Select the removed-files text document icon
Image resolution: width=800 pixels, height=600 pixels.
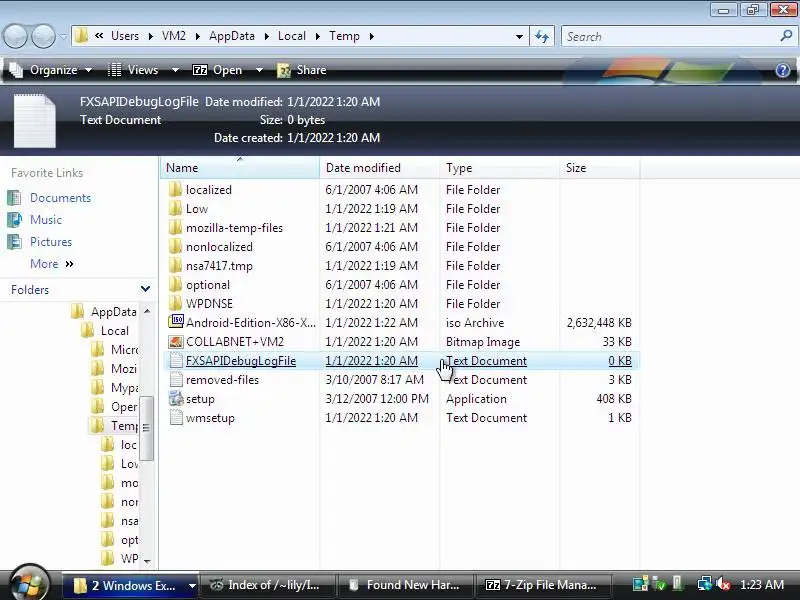[176, 380]
